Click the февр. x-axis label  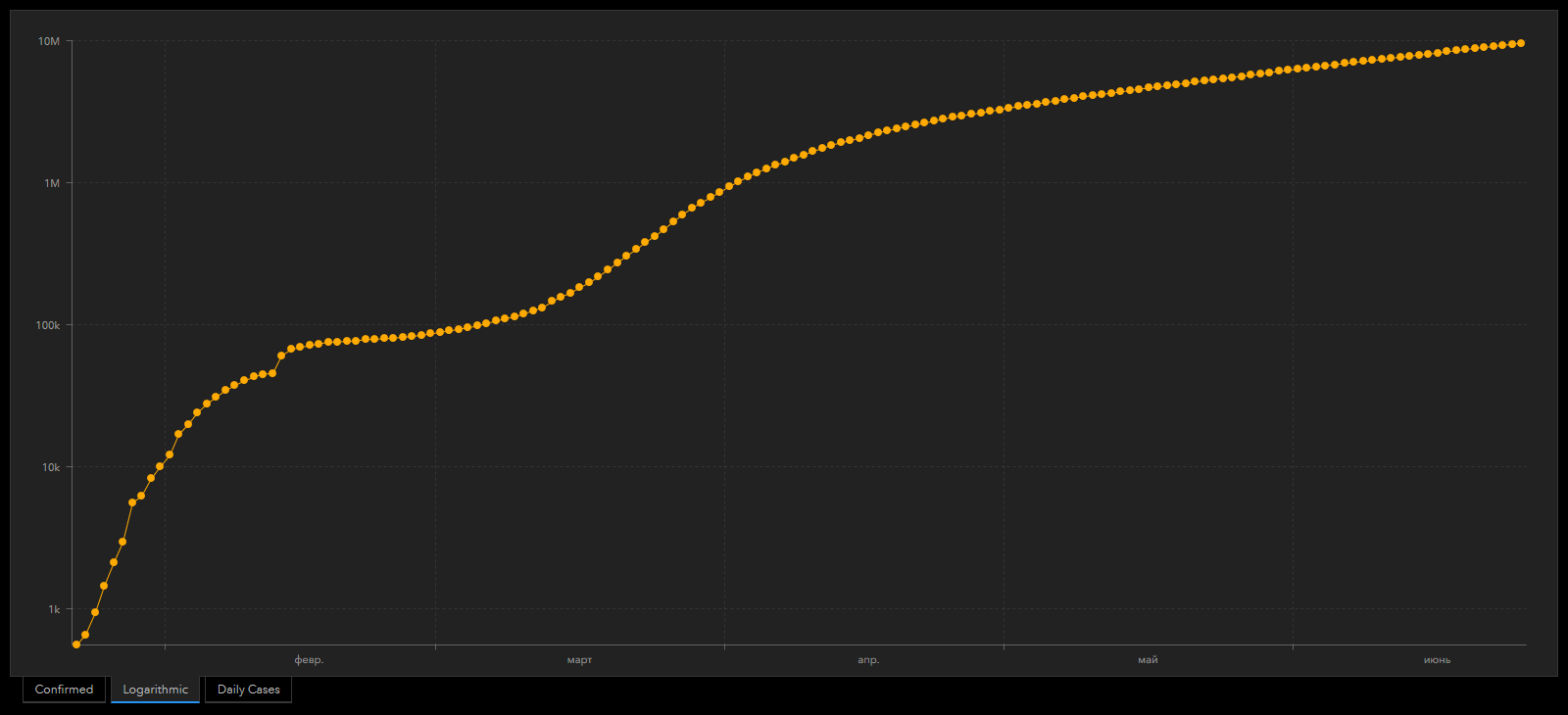coord(309,660)
